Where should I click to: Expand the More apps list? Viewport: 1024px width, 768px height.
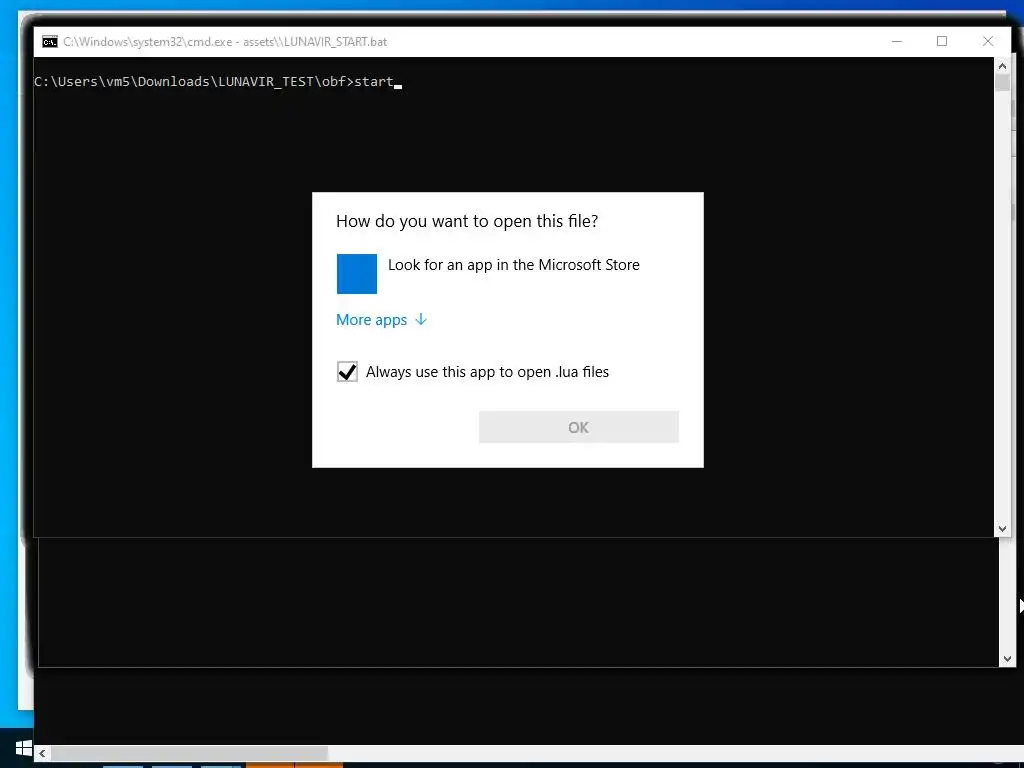tap(381, 320)
